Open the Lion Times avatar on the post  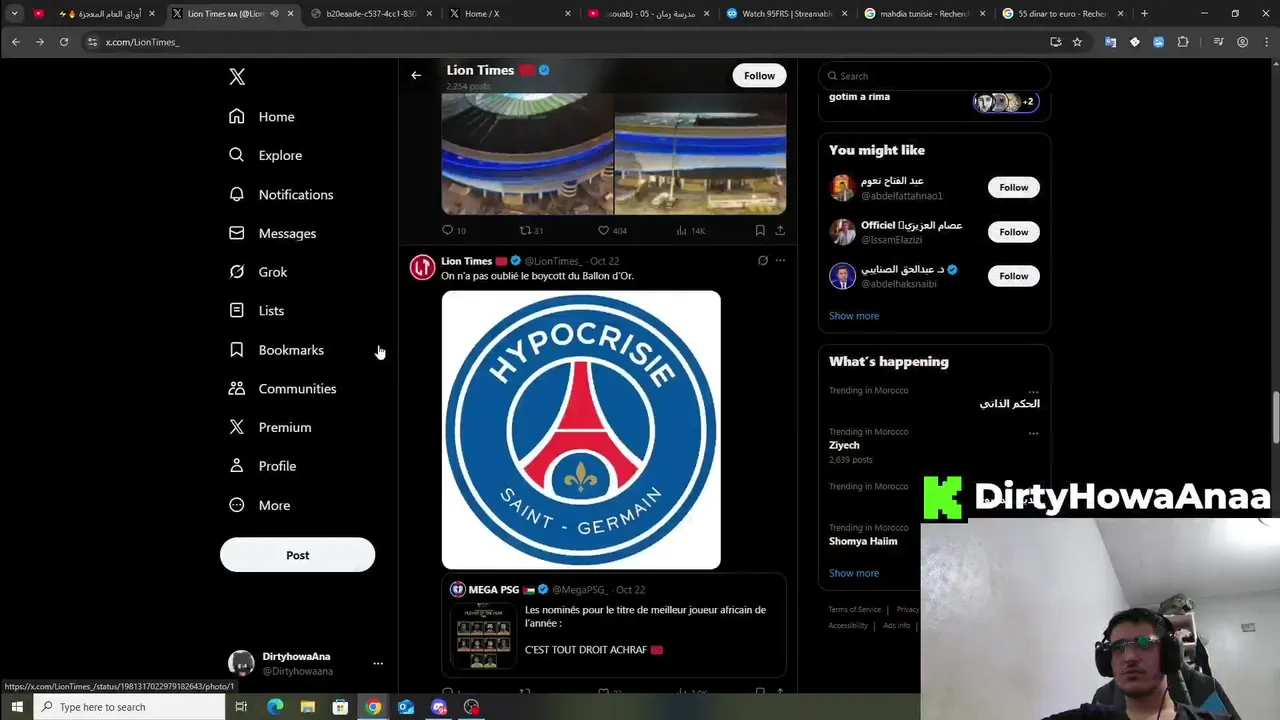coord(422,267)
